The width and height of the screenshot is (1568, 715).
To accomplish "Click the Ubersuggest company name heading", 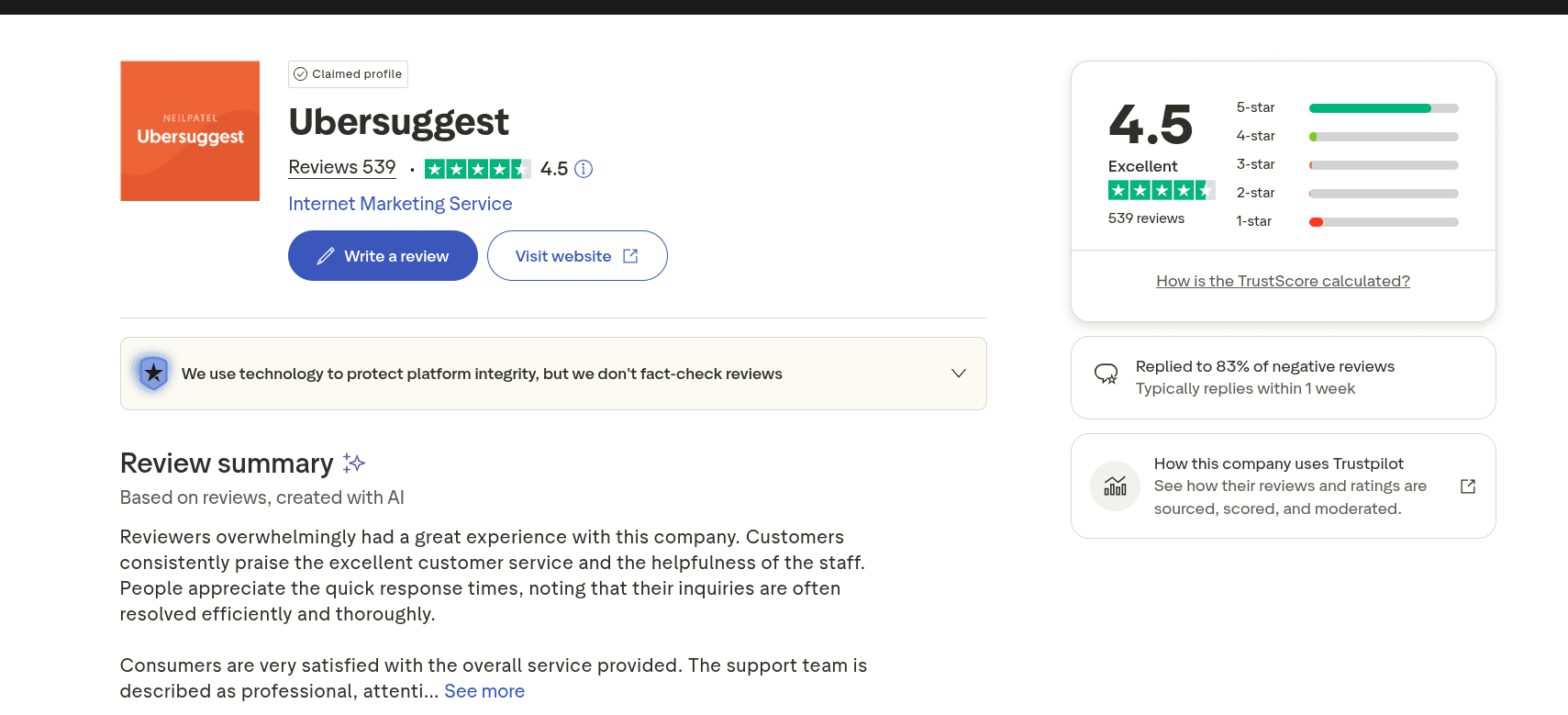I will pyautogui.click(x=398, y=122).
